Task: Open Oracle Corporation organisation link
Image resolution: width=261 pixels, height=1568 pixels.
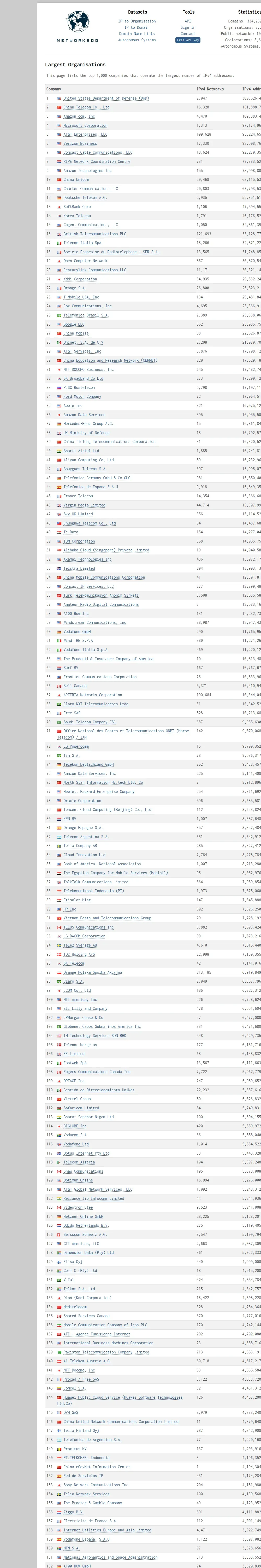Action: [82, 801]
